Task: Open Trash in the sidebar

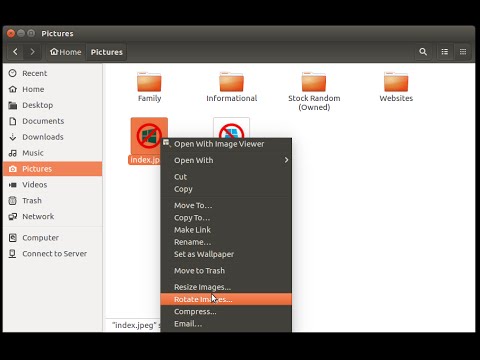Action: click(53, 201)
